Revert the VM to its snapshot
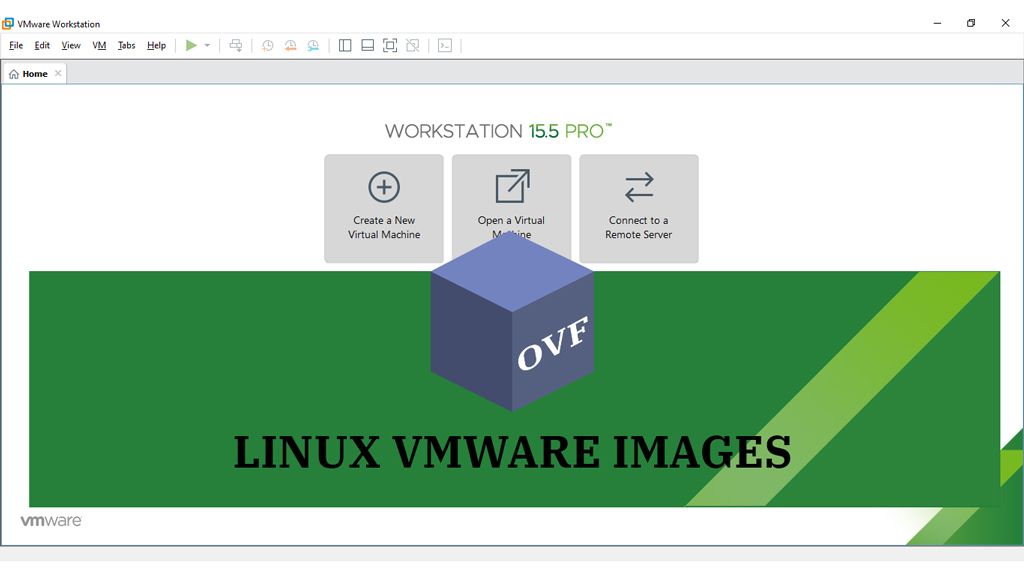Viewport: 1024px width, 576px height. [x=290, y=45]
